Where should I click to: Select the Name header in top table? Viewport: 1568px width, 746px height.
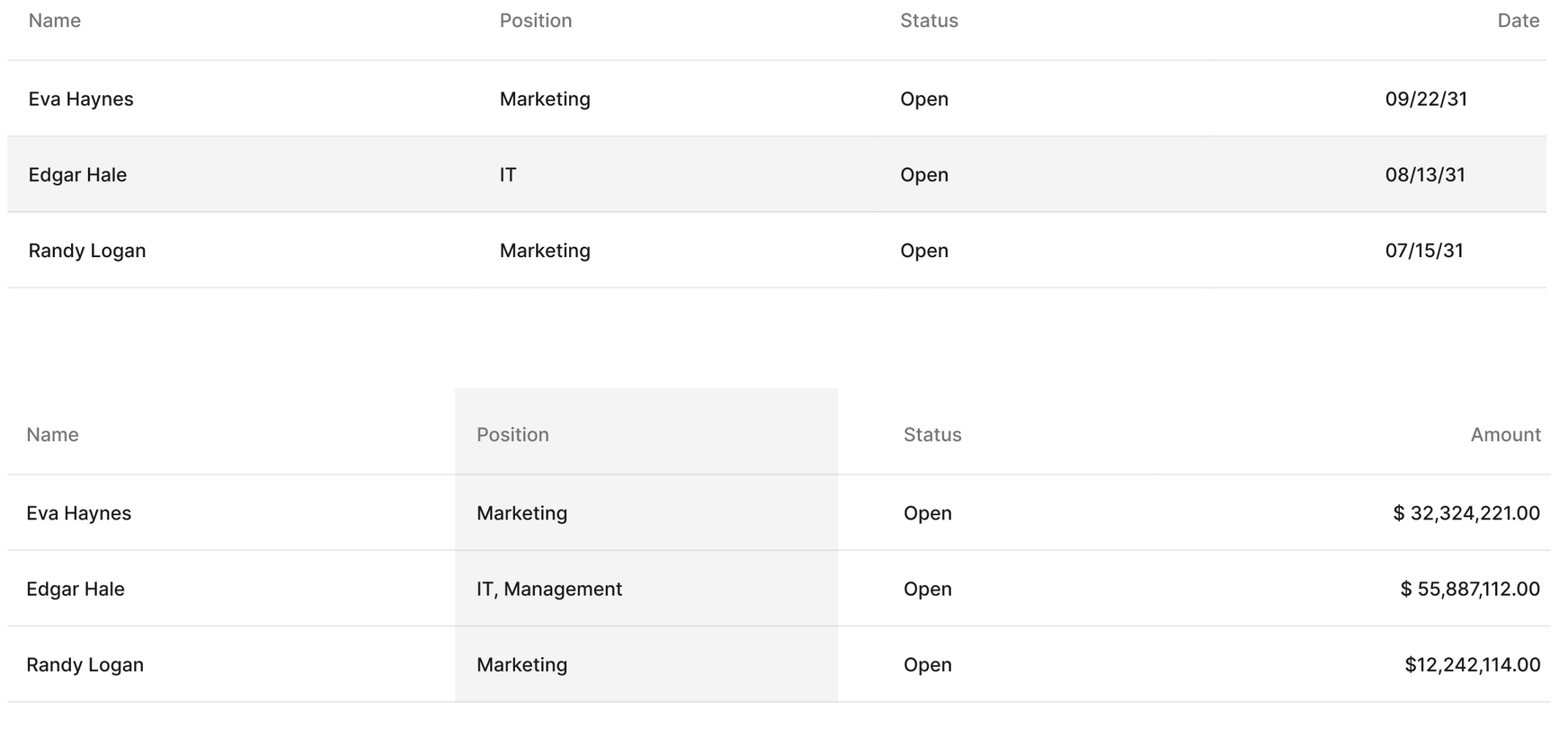(54, 21)
